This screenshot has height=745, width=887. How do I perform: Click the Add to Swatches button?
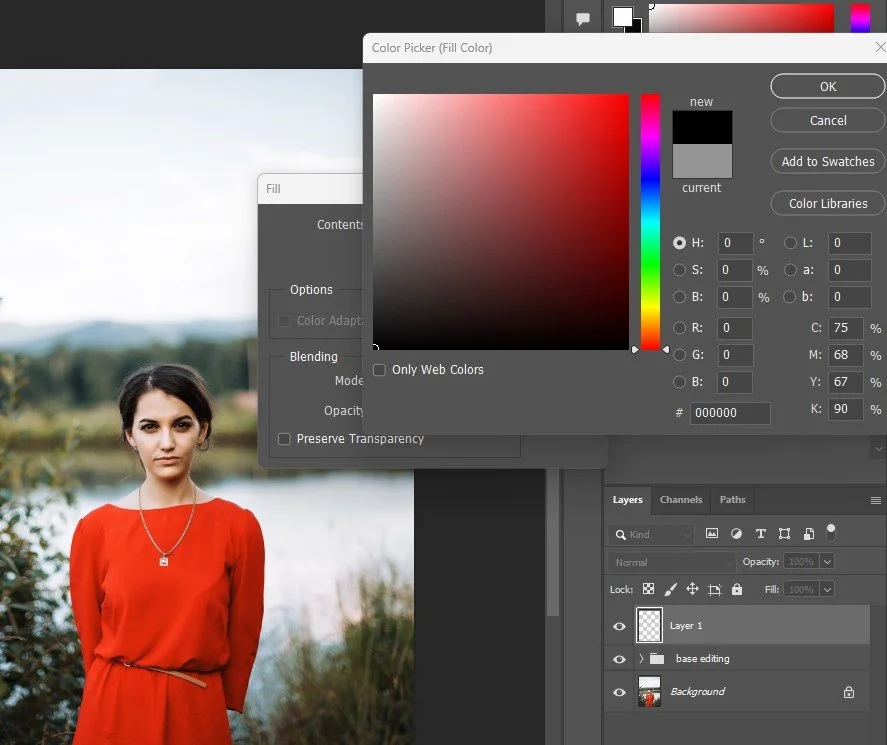pos(827,161)
